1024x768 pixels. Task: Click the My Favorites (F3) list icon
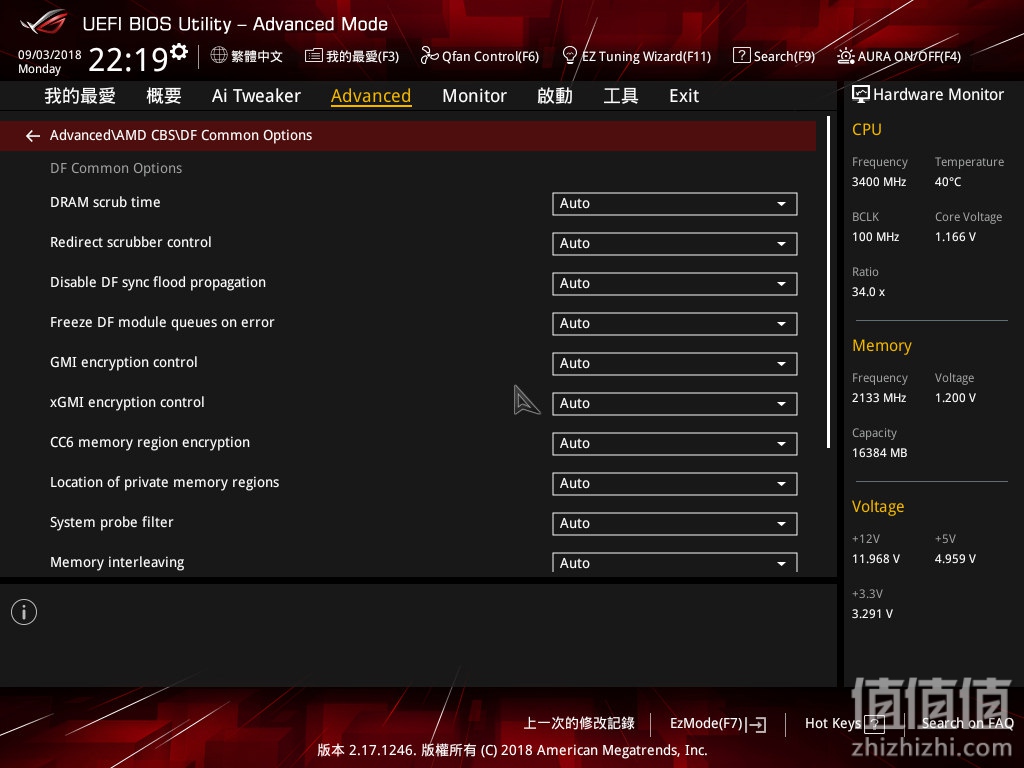313,56
